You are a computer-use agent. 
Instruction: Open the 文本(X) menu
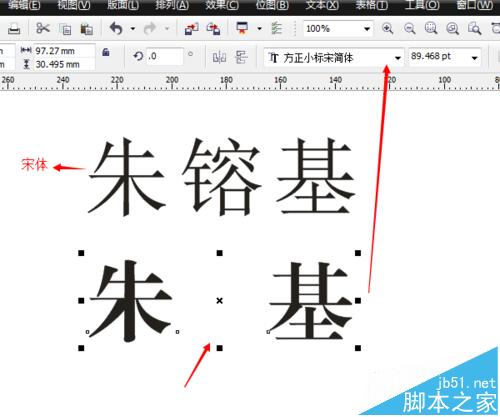point(322,5)
